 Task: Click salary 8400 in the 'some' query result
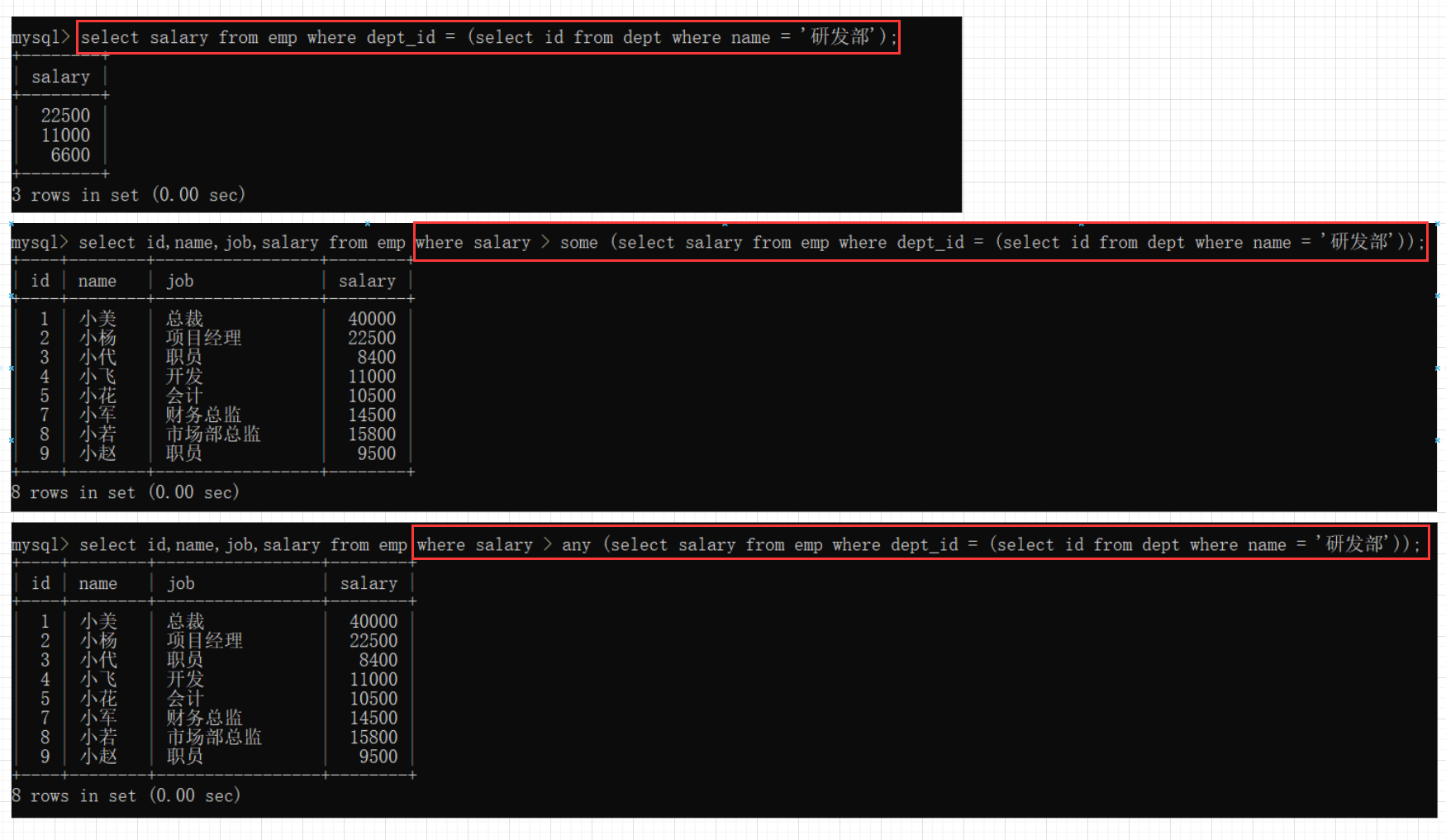[377, 357]
